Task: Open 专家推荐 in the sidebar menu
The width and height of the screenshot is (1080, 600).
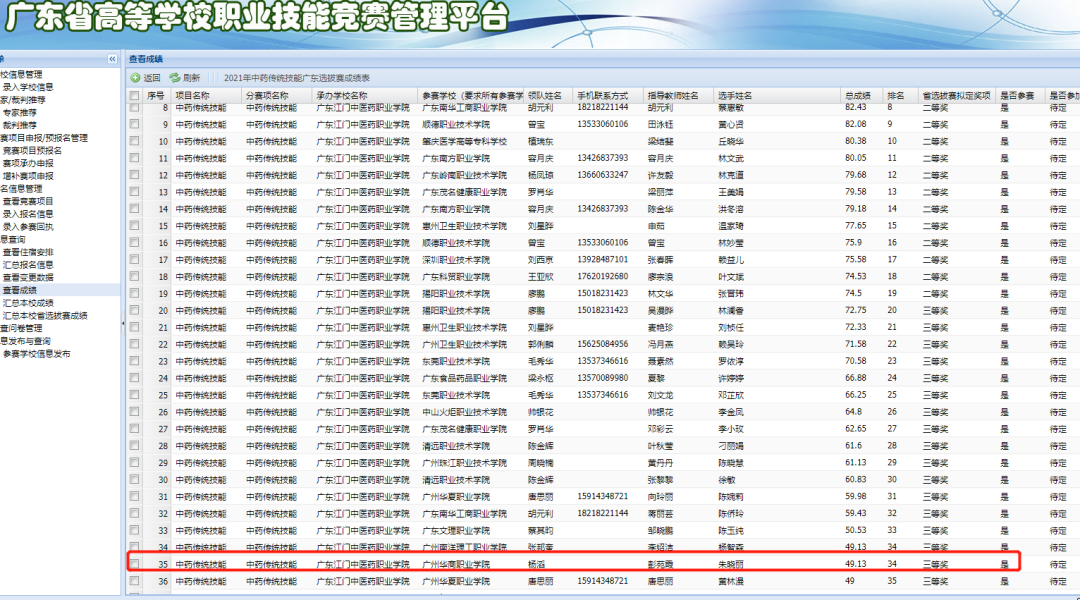Action: tap(20, 113)
